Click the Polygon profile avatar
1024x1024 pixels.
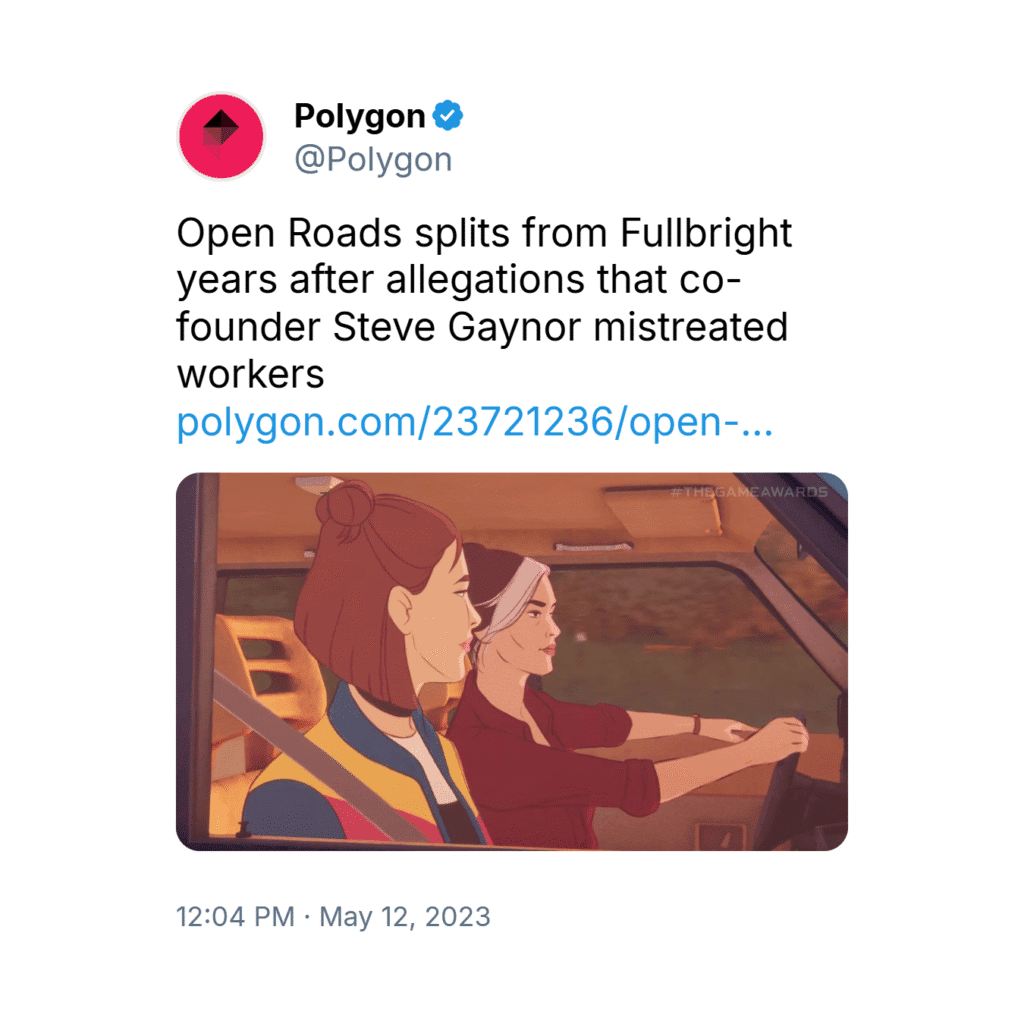coord(220,137)
